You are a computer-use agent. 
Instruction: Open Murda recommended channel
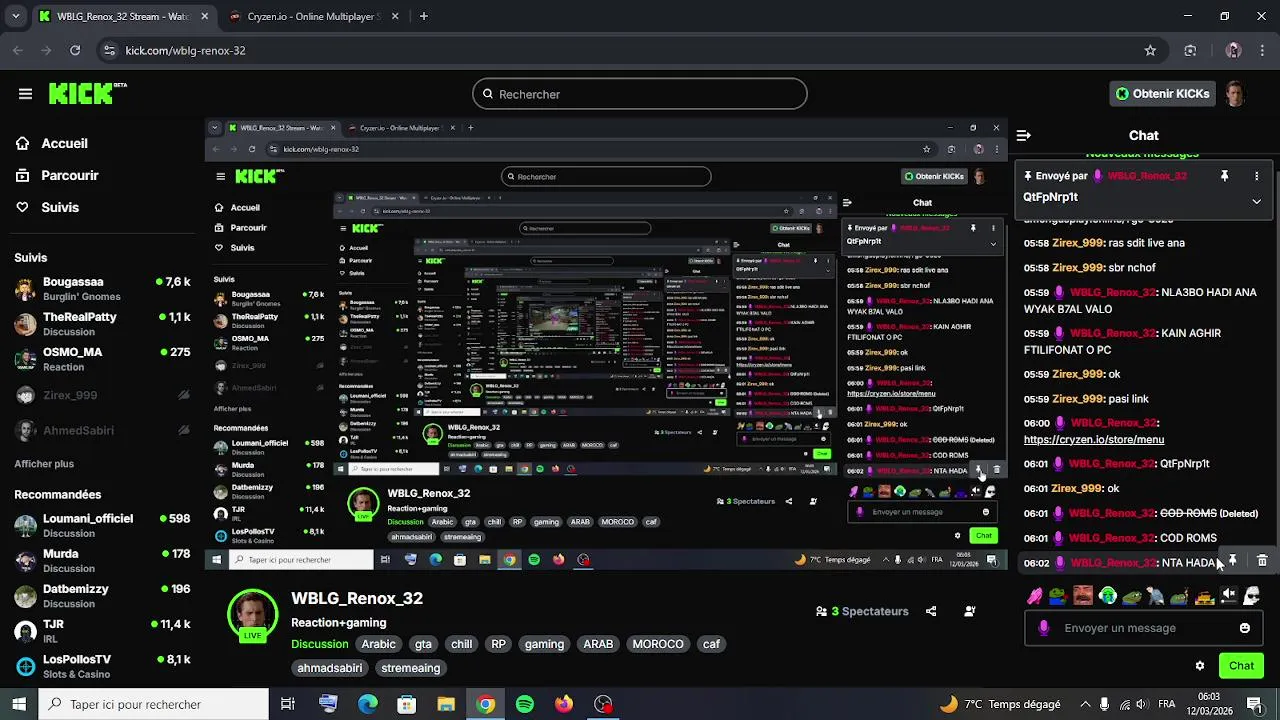[x=102, y=560]
